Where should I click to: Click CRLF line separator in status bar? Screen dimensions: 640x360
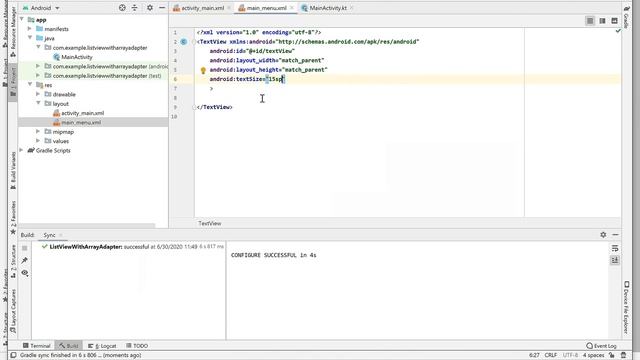(551, 355)
